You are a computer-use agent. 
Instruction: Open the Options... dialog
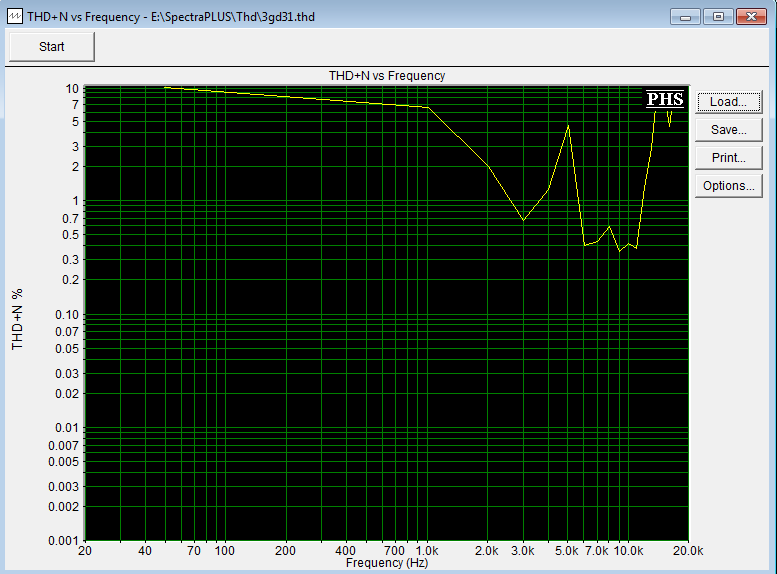[x=728, y=186]
